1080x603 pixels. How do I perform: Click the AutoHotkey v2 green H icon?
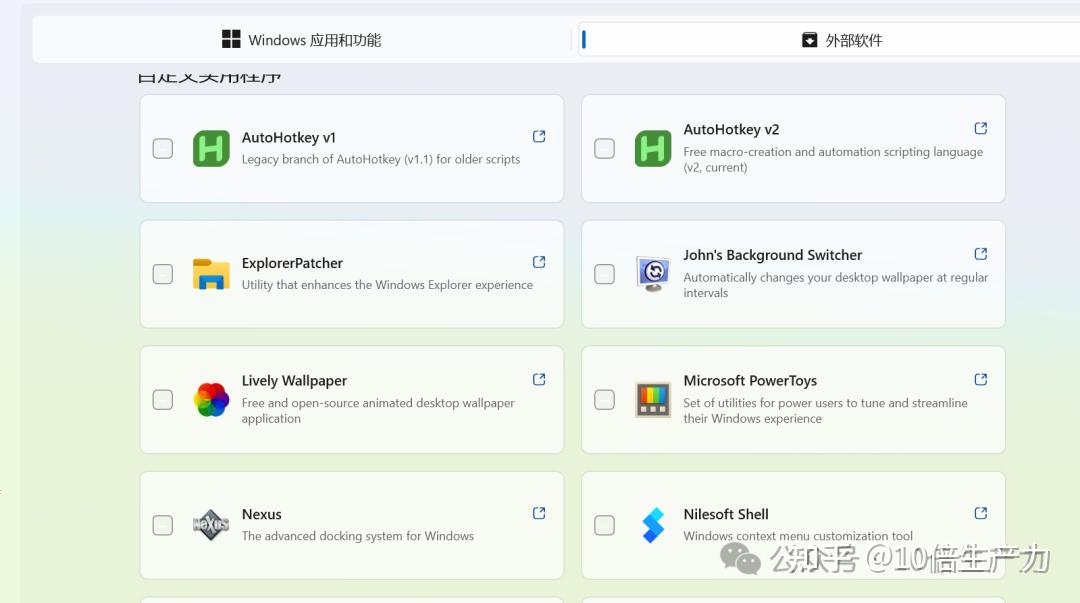coord(652,148)
